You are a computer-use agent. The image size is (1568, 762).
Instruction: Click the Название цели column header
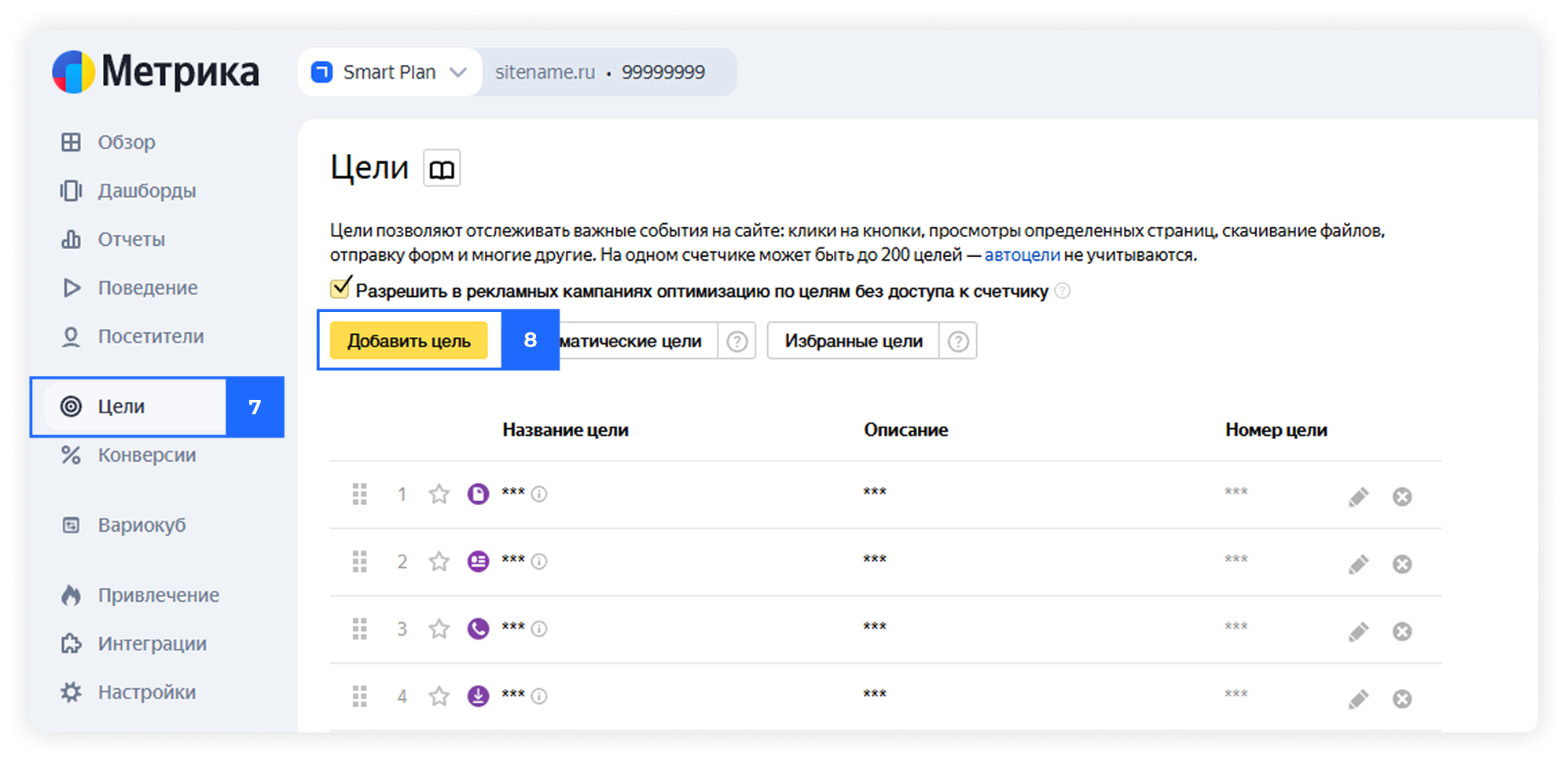pos(565,430)
